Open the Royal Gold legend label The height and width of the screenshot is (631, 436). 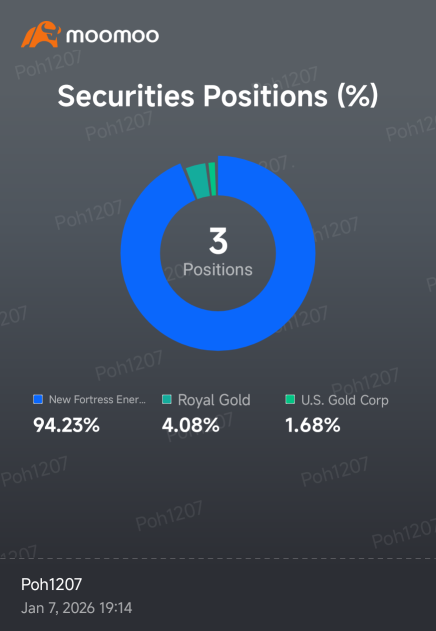point(214,400)
